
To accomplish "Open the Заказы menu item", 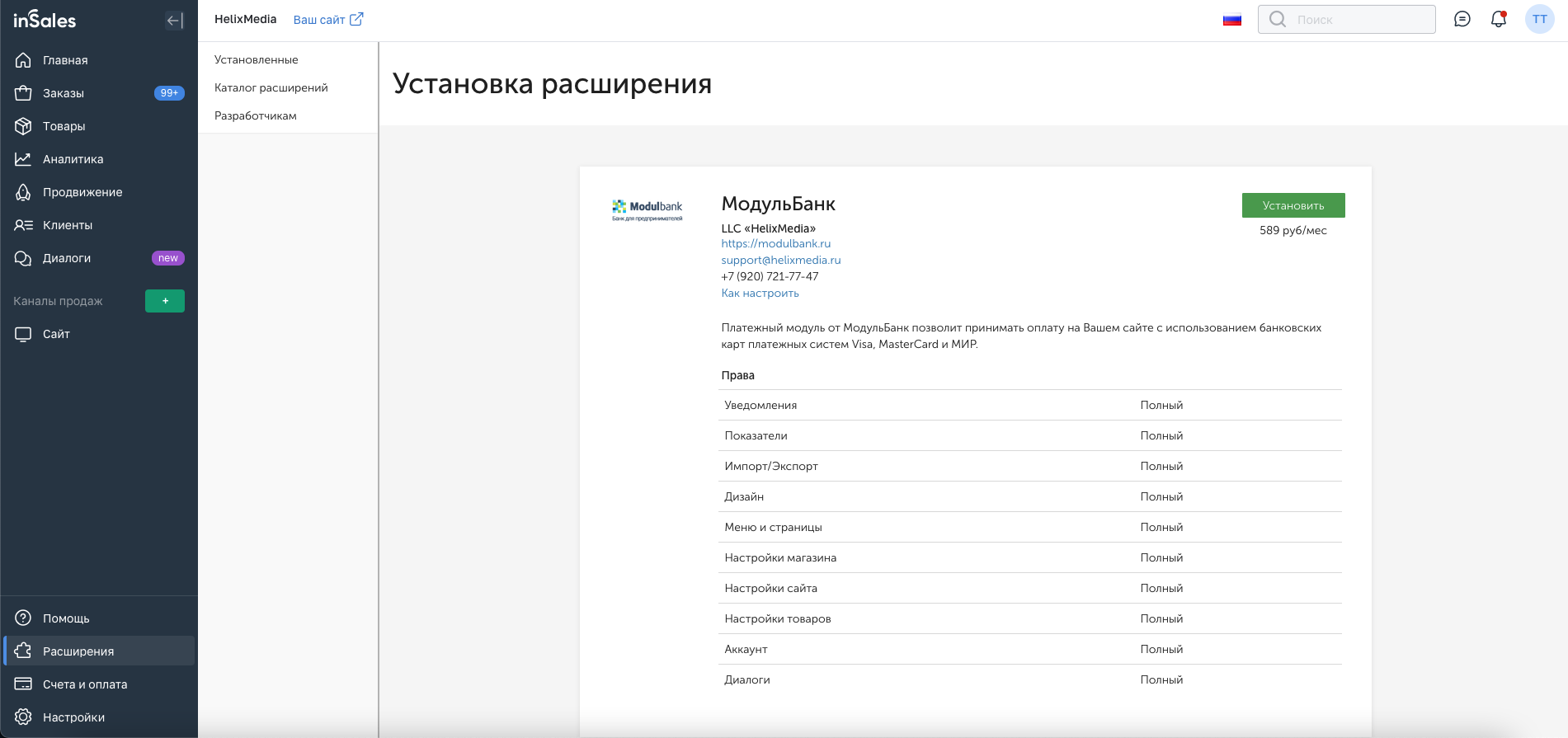I will point(99,93).
